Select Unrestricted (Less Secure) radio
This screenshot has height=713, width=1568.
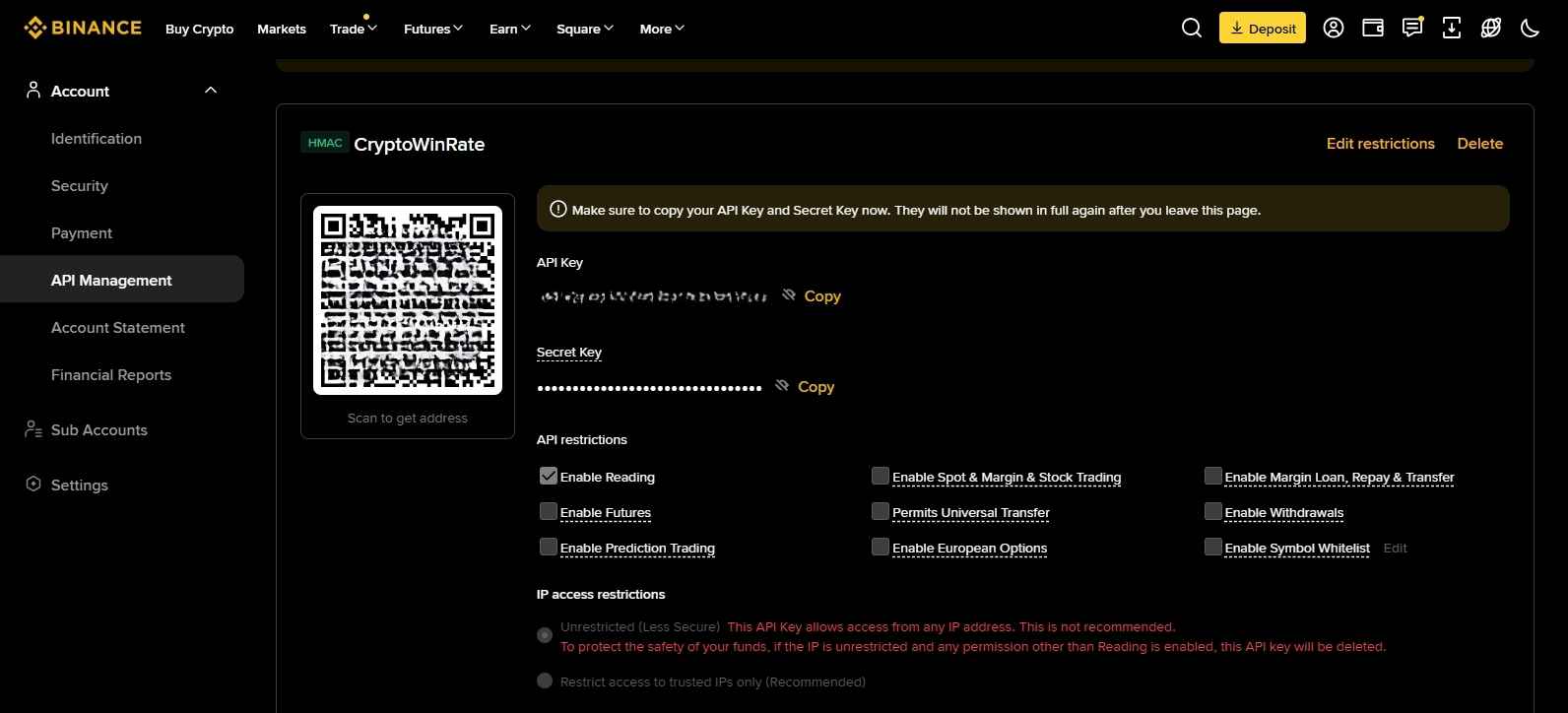point(545,635)
